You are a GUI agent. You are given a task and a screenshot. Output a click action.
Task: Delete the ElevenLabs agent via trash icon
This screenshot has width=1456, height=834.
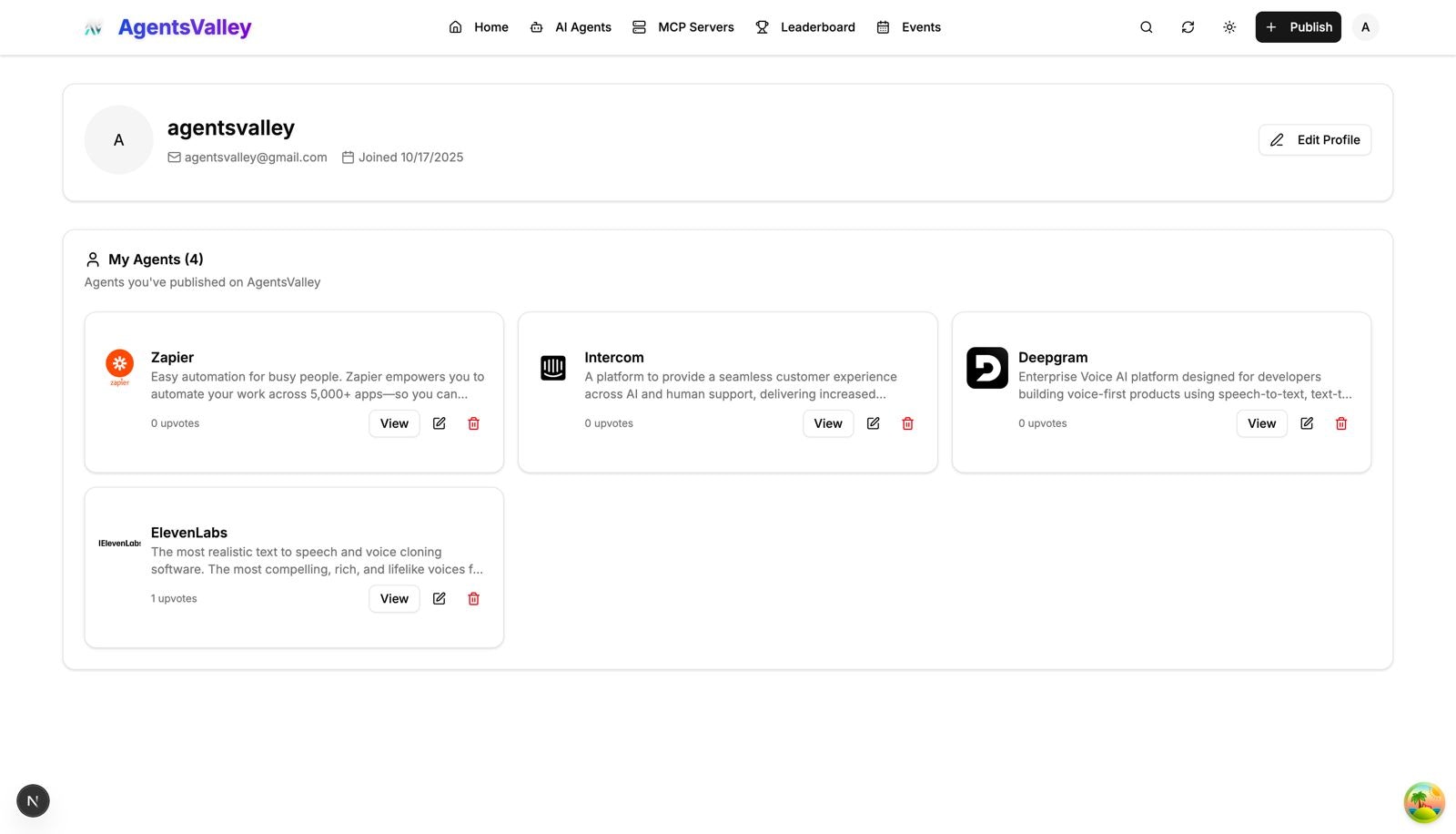coord(474,598)
